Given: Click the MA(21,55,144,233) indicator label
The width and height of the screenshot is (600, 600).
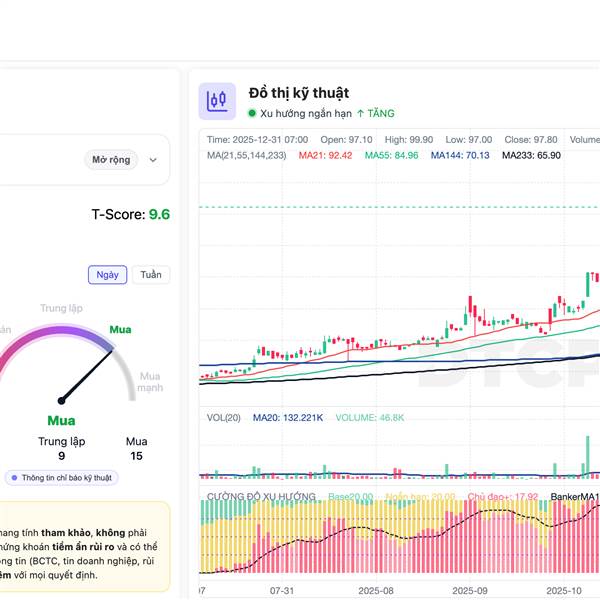Looking at the screenshot, I should [246, 155].
